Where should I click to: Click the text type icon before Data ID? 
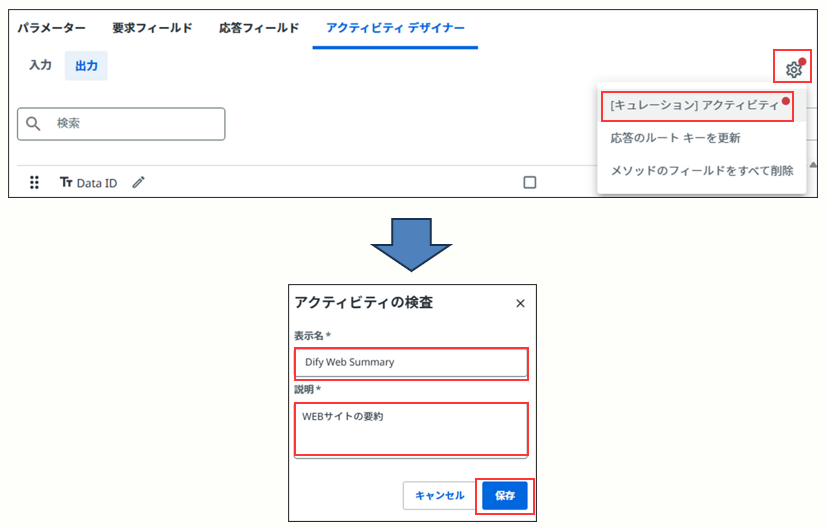[66, 183]
